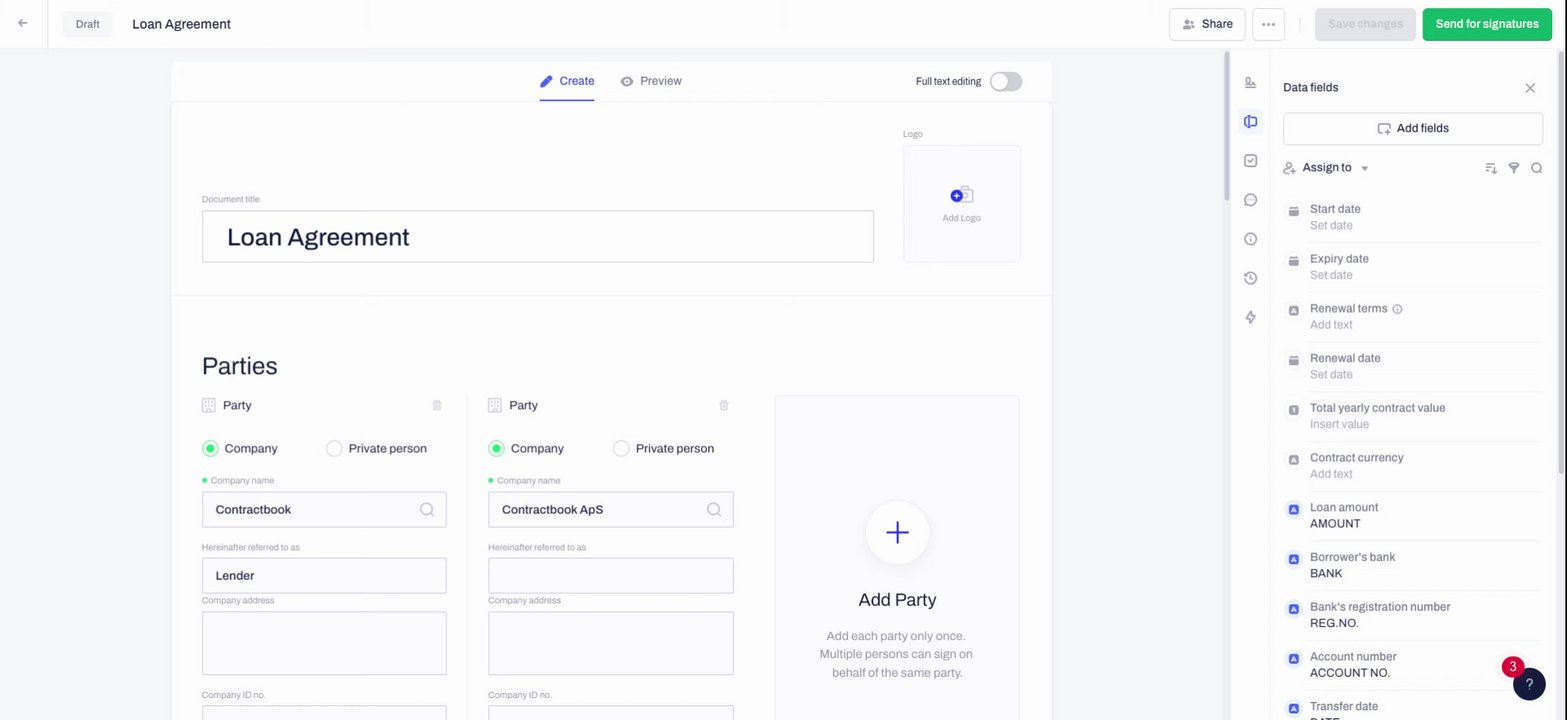Viewport: 1567px width, 720px height.
Task: Click the Borrower's bank field type icon
Action: [1293, 559]
